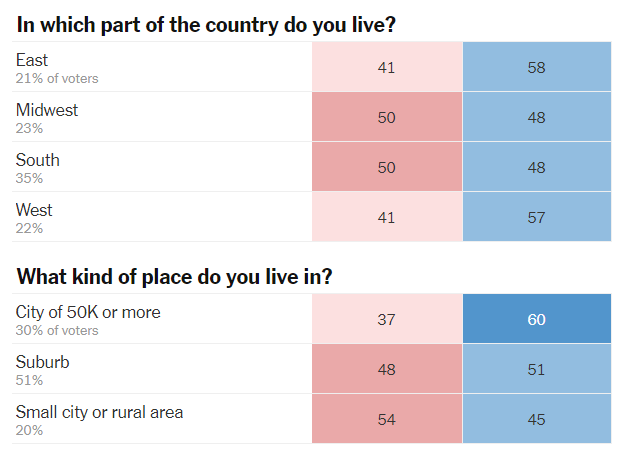Click the light pink 37 cell
Viewport: 633px width, 463px height.
pos(387,319)
